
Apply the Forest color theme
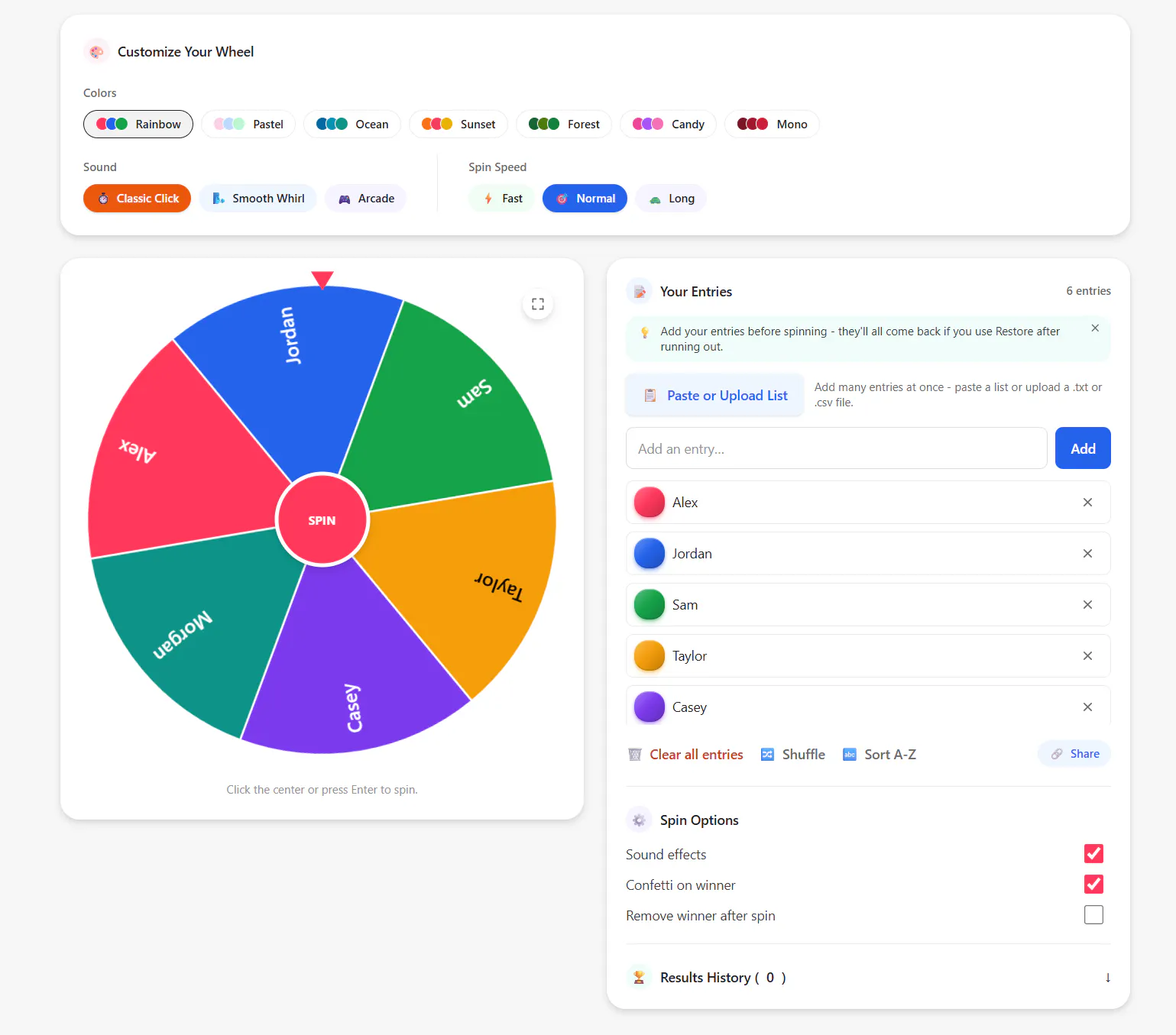[564, 124]
